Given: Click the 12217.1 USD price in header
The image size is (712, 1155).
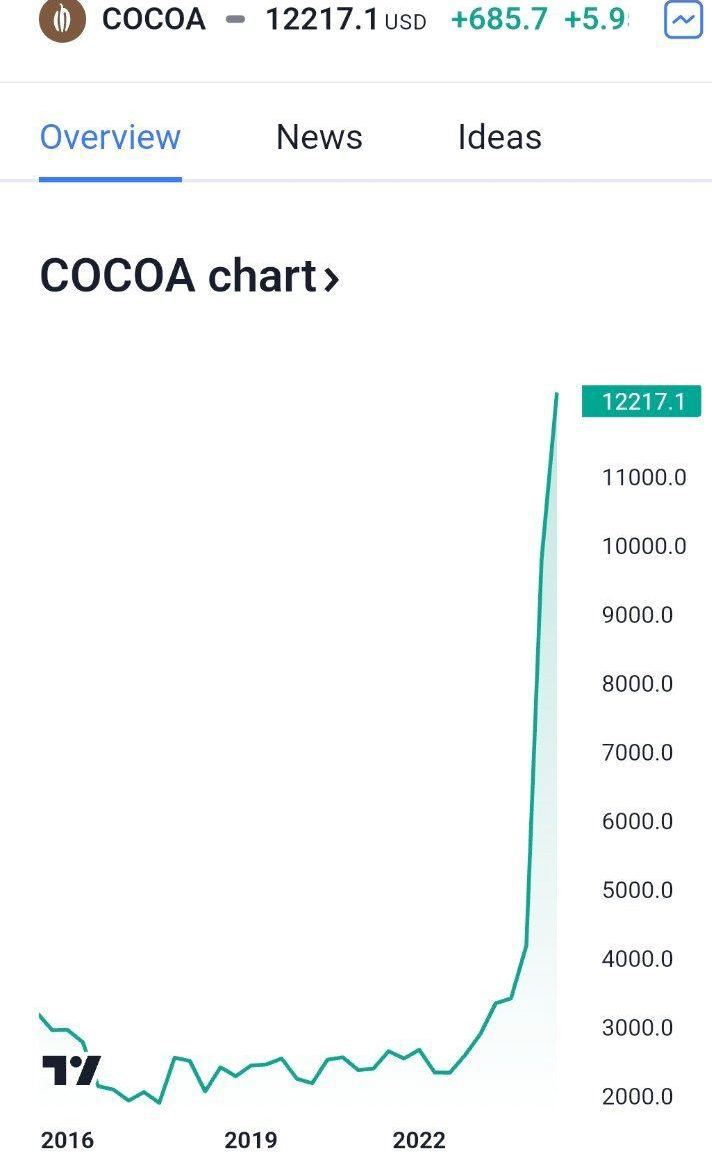Looking at the screenshot, I should [x=345, y=20].
